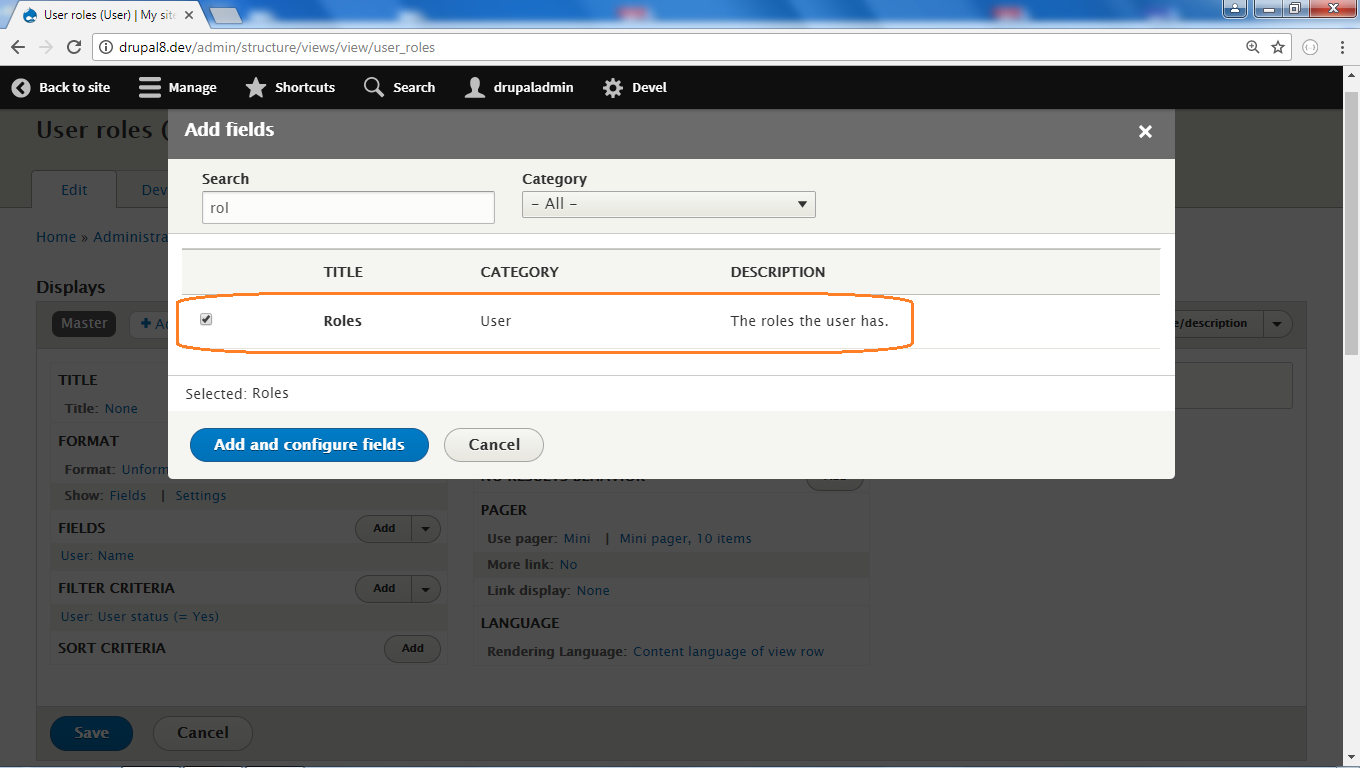This screenshot has width=1360, height=768.
Task: Click the Back to site arrow icon
Action: [x=21, y=88]
